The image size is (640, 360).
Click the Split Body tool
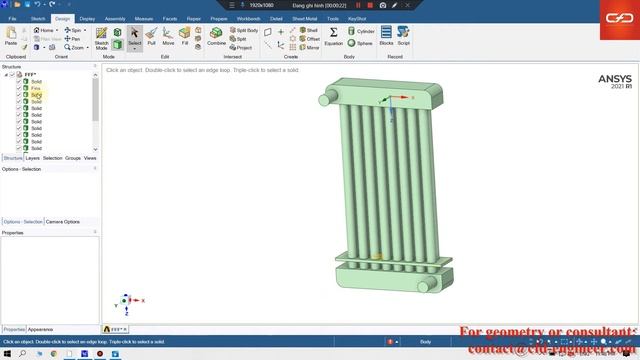pyautogui.click(x=244, y=30)
